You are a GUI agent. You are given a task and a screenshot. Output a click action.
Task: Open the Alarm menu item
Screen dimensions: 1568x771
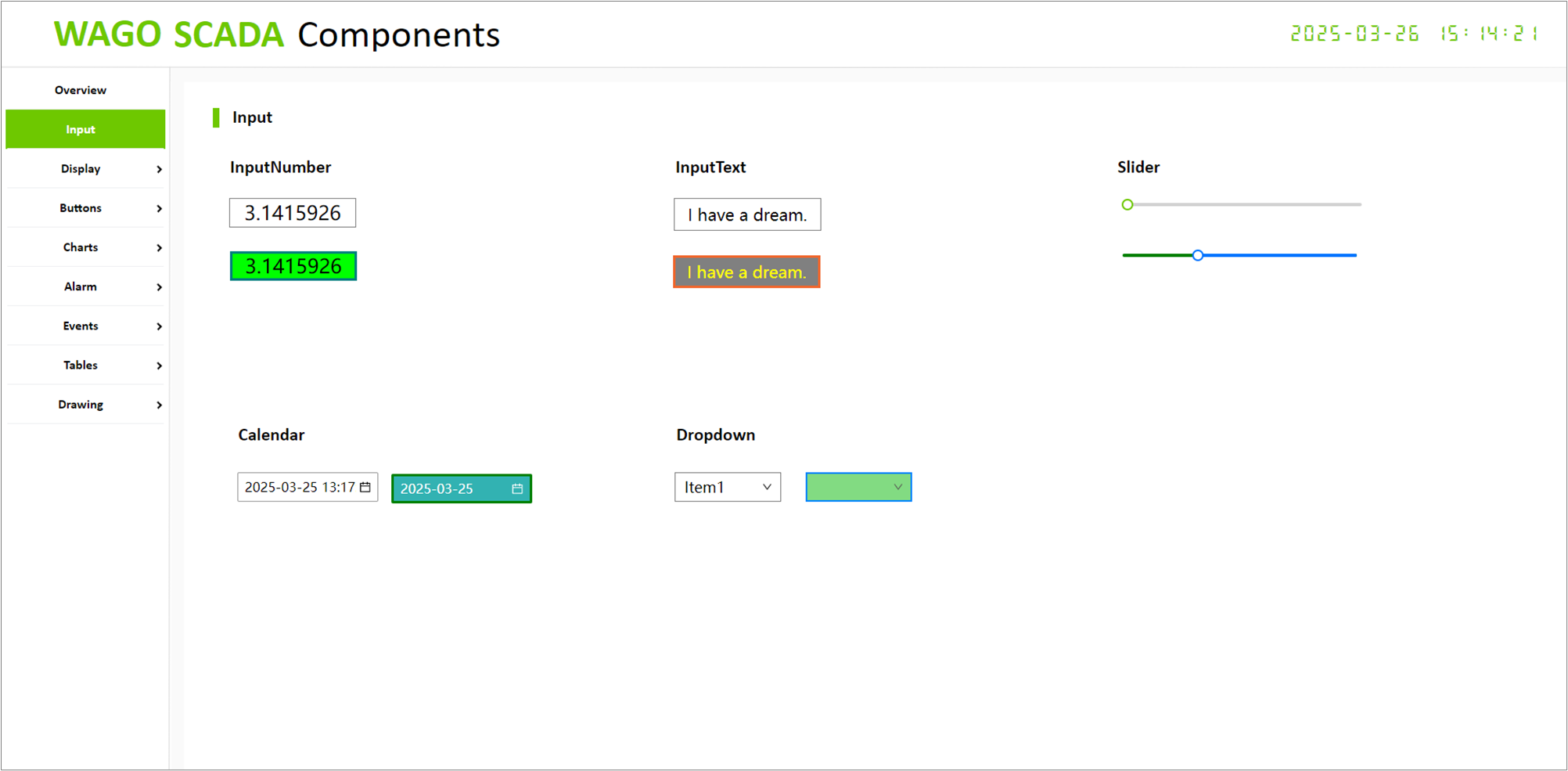(x=81, y=286)
